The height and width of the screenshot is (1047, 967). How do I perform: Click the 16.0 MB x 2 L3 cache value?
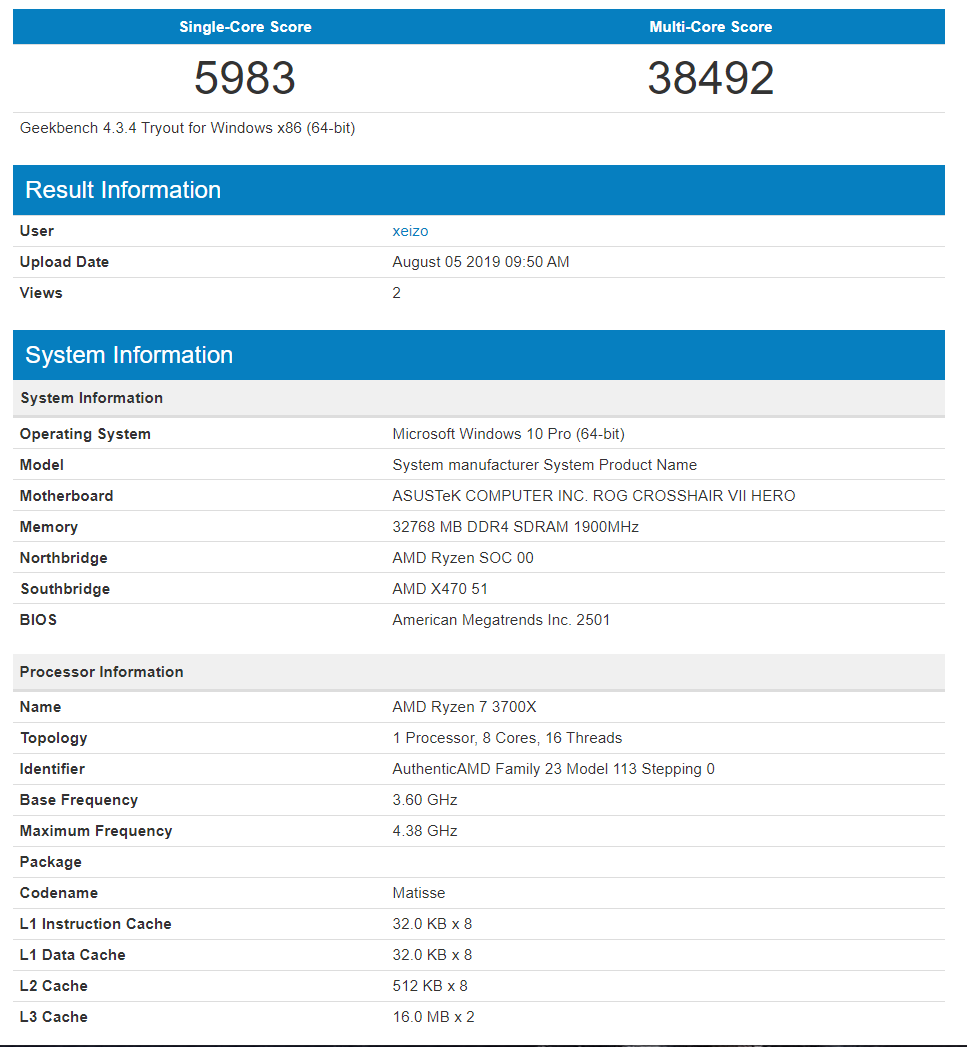pyautogui.click(x=433, y=1018)
